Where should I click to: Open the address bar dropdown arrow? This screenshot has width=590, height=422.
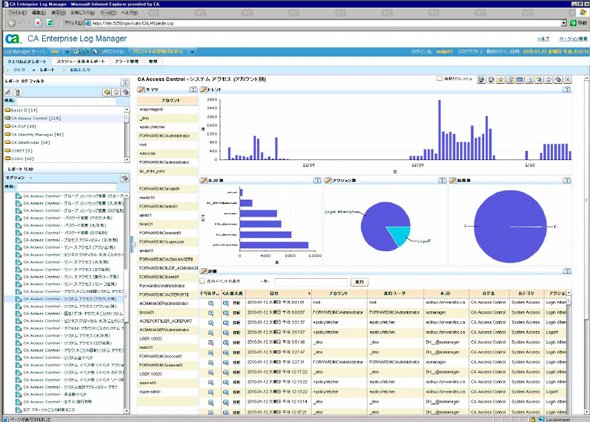[x=564, y=23]
